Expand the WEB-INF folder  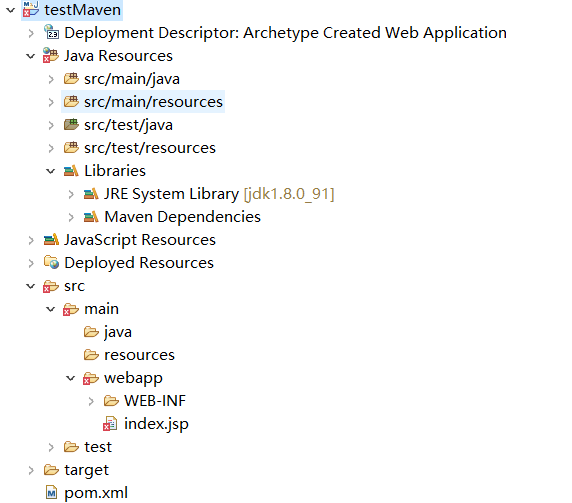pos(91,401)
